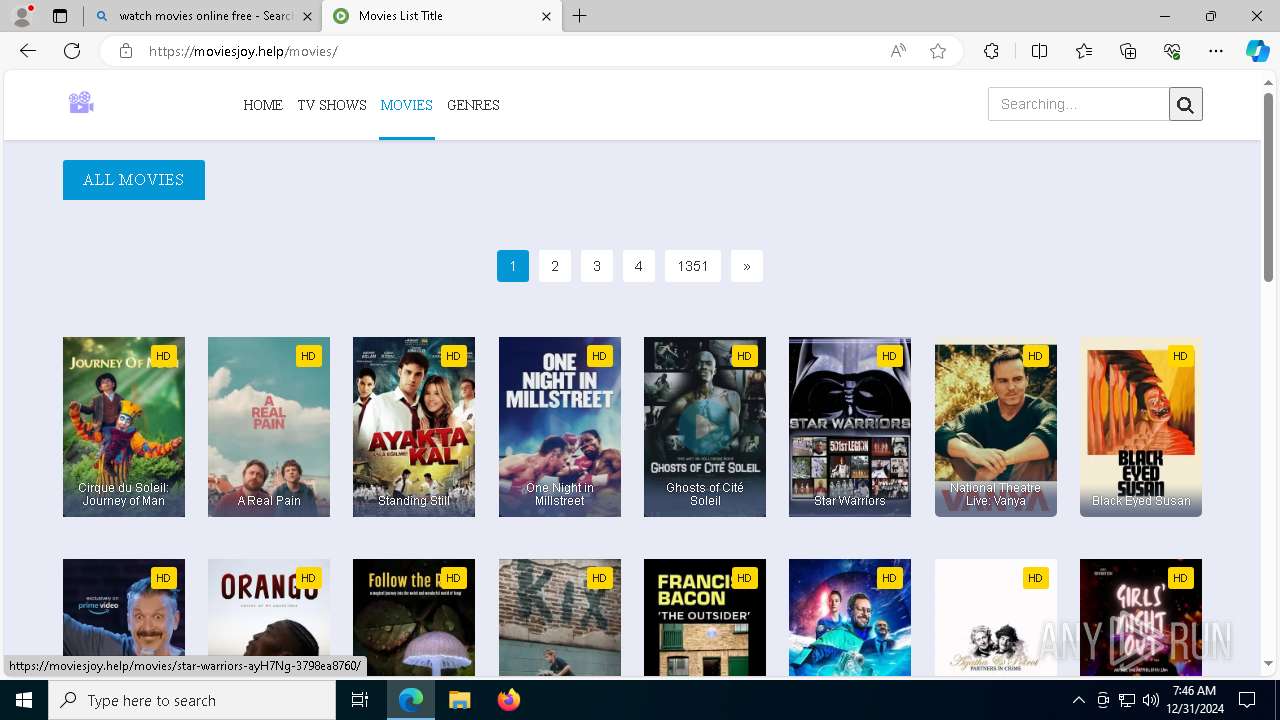Open Read aloud in address bar
The height and width of the screenshot is (720, 1280).
pos(898,51)
